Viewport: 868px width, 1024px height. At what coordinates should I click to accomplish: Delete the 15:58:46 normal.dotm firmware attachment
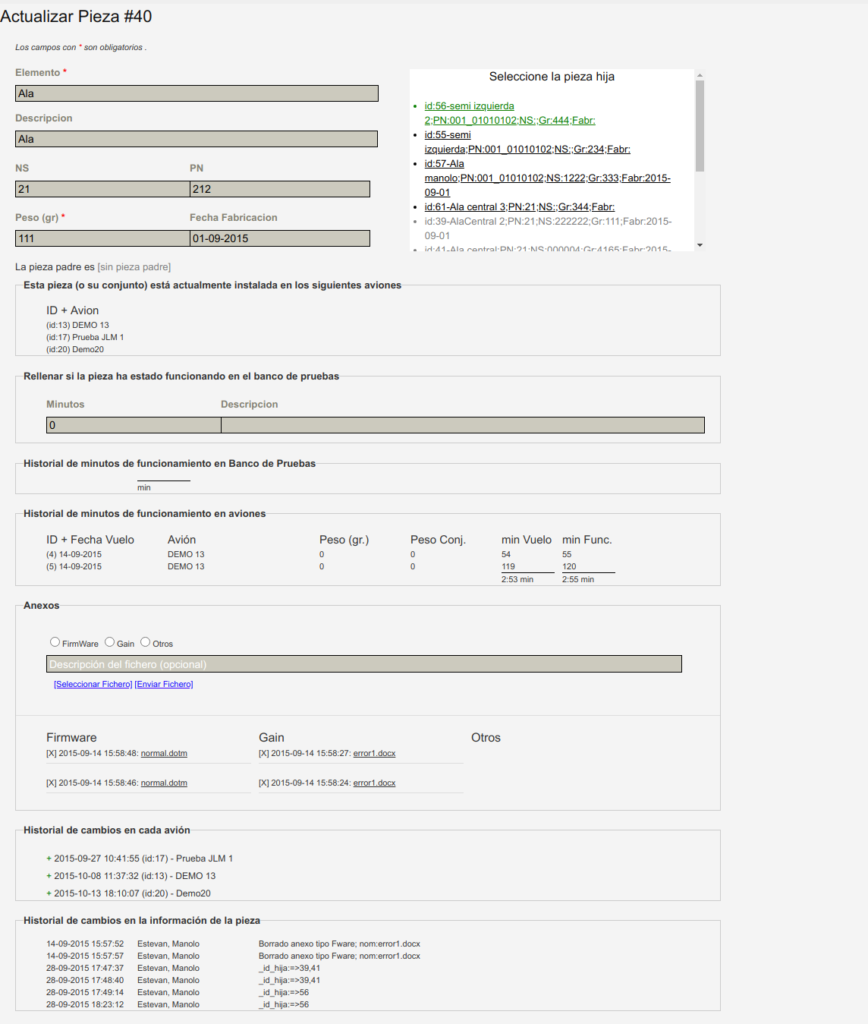(x=52, y=783)
